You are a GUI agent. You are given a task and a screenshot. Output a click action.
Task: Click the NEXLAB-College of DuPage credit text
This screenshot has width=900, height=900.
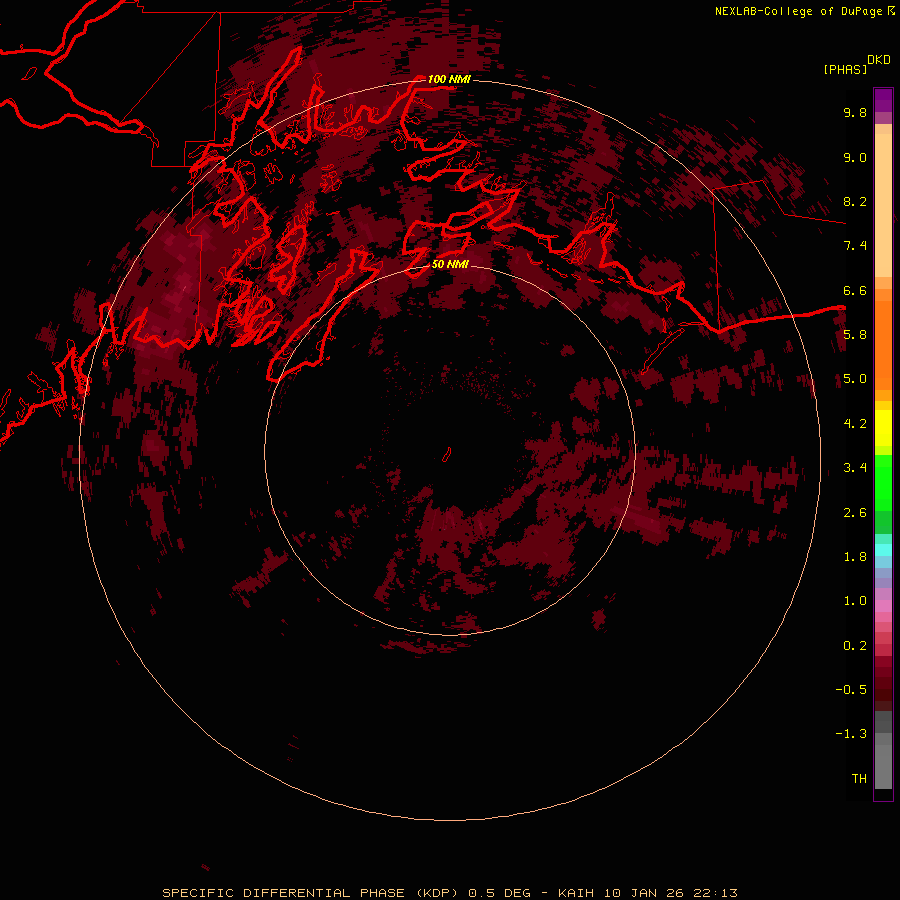coord(798,11)
